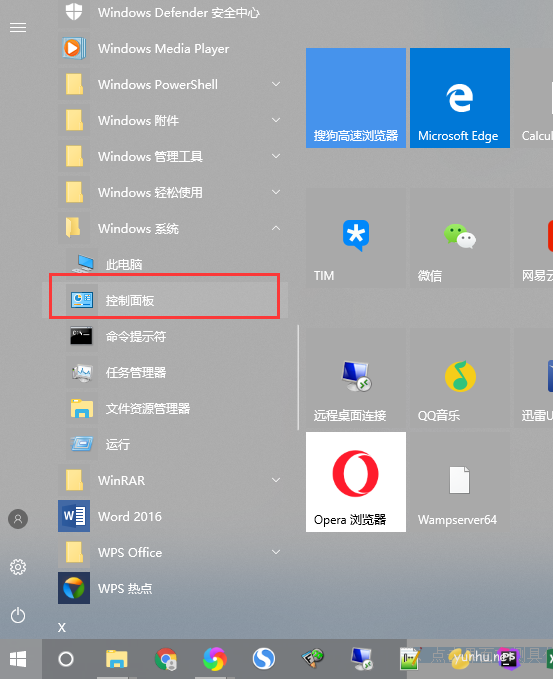This screenshot has width=553, height=679.
Task: Open Windows Defender 安全中心 shield icon
Action: pyautogui.click(x=74, y=12)
